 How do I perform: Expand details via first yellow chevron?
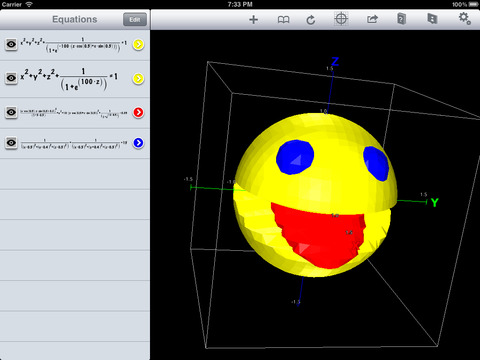point(138,44)
